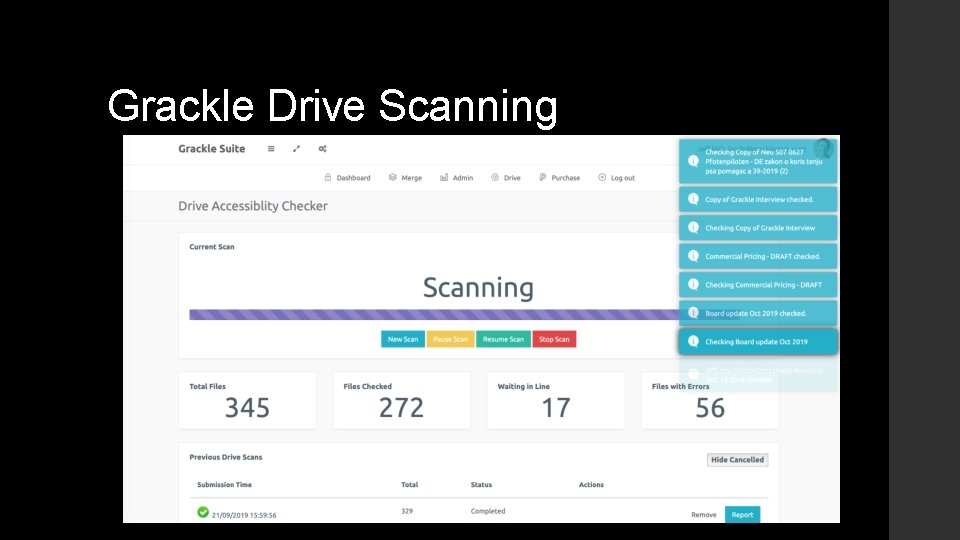This screenshot has width=960, height=540.
Task: Click the 329 total cell
Action: click(x=407, y=511)
